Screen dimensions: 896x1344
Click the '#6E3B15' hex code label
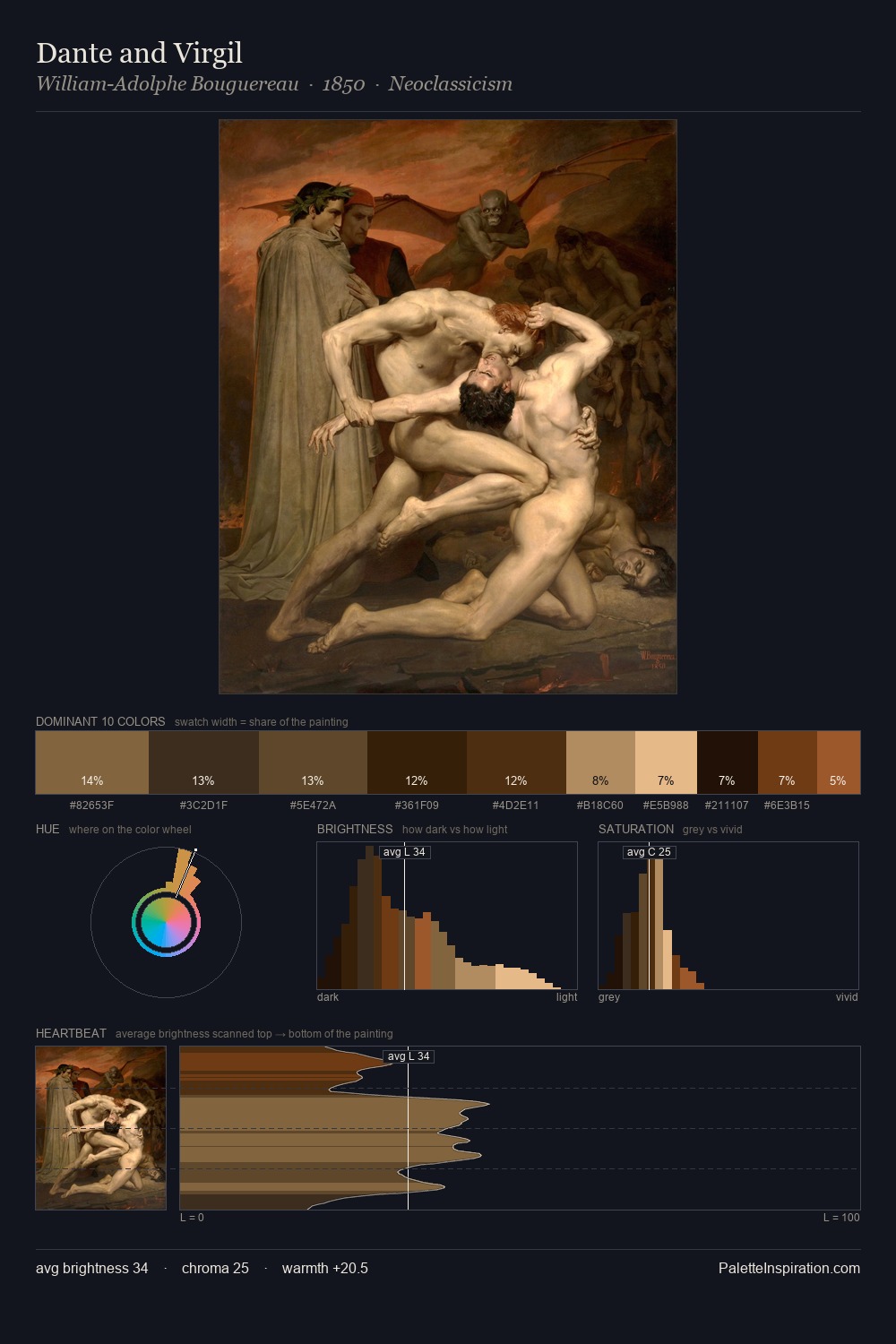(x=787, y=805)
